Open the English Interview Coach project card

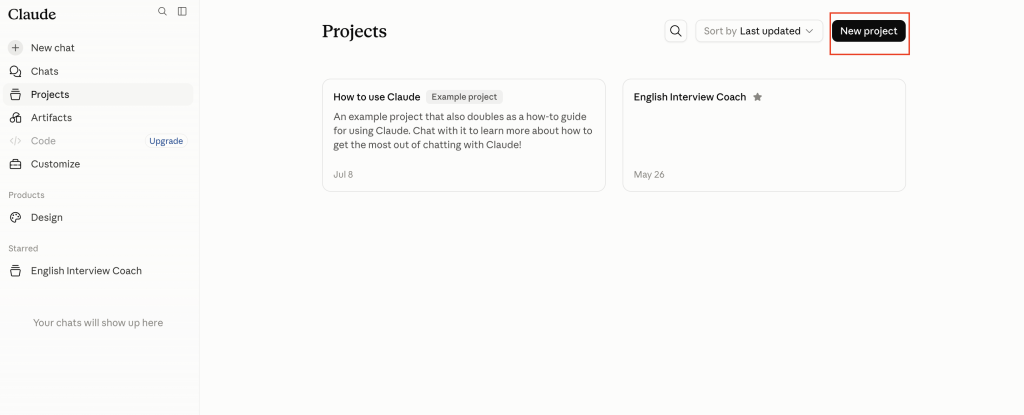coord(764,135)
